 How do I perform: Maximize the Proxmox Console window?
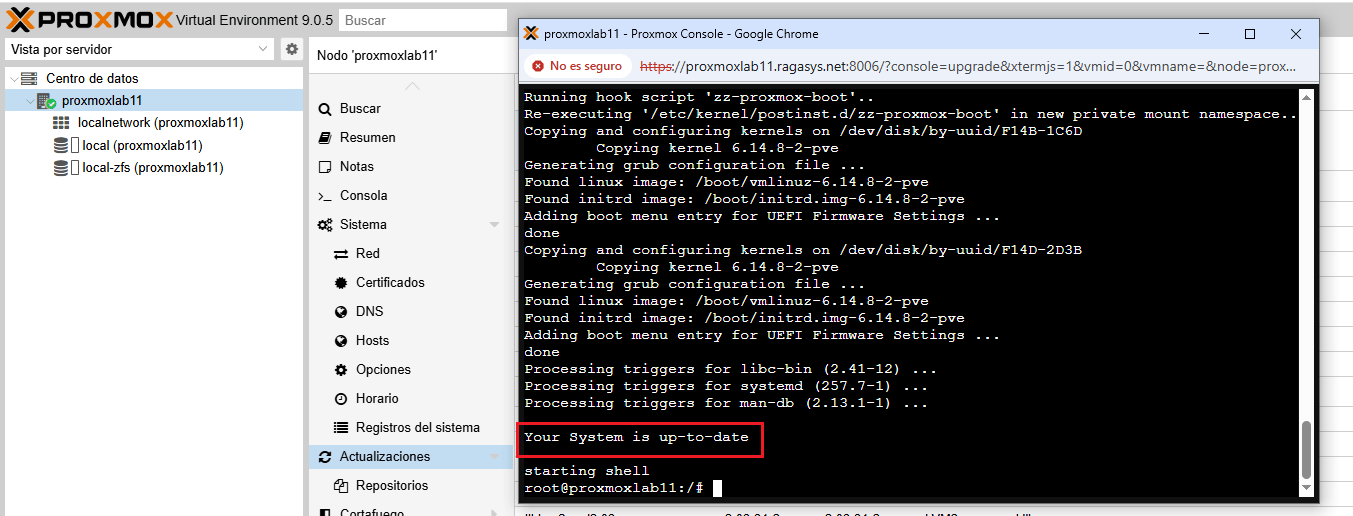click(1250, 33)
